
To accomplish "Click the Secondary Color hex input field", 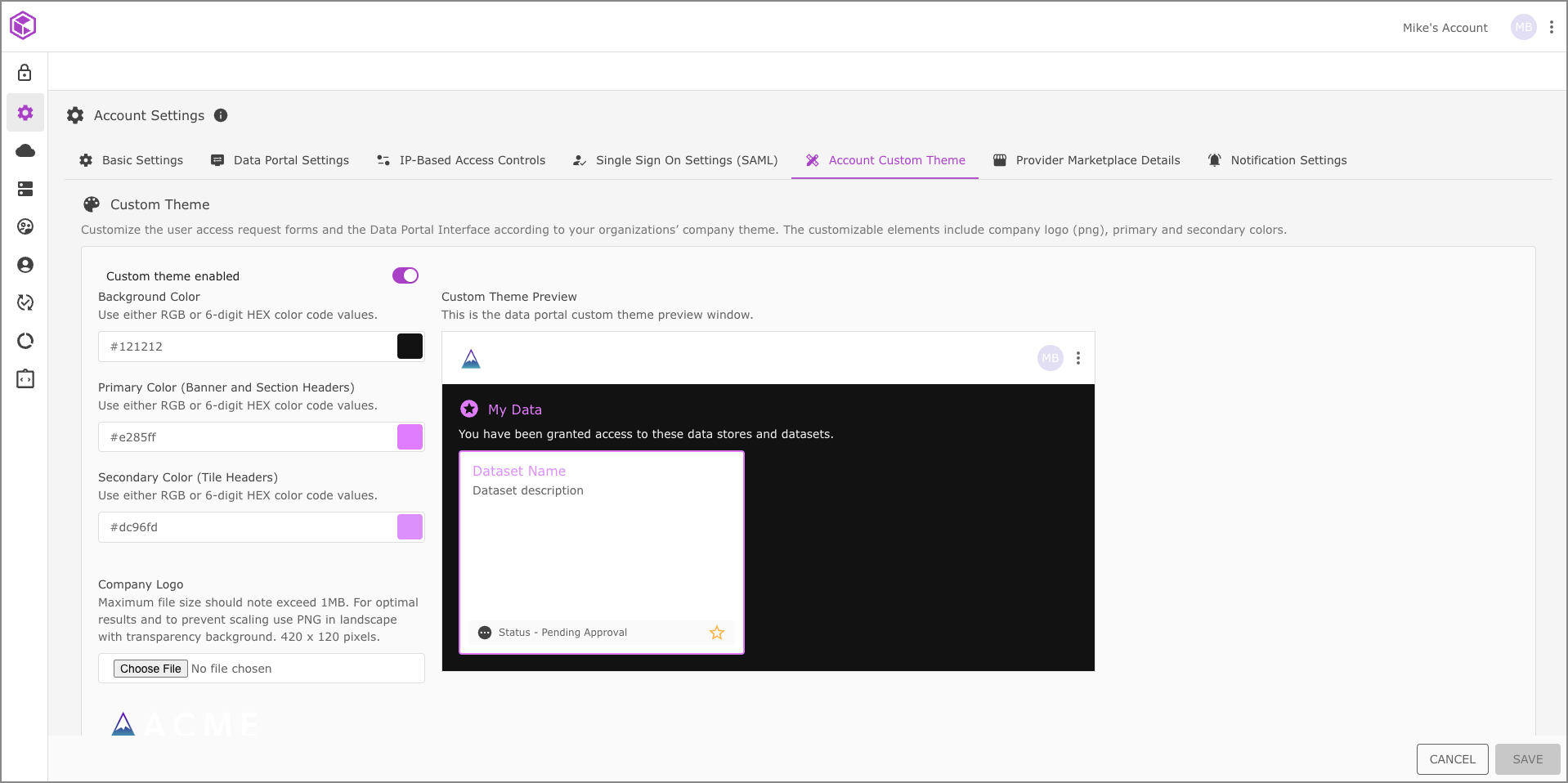I will (x=245, y=527).
